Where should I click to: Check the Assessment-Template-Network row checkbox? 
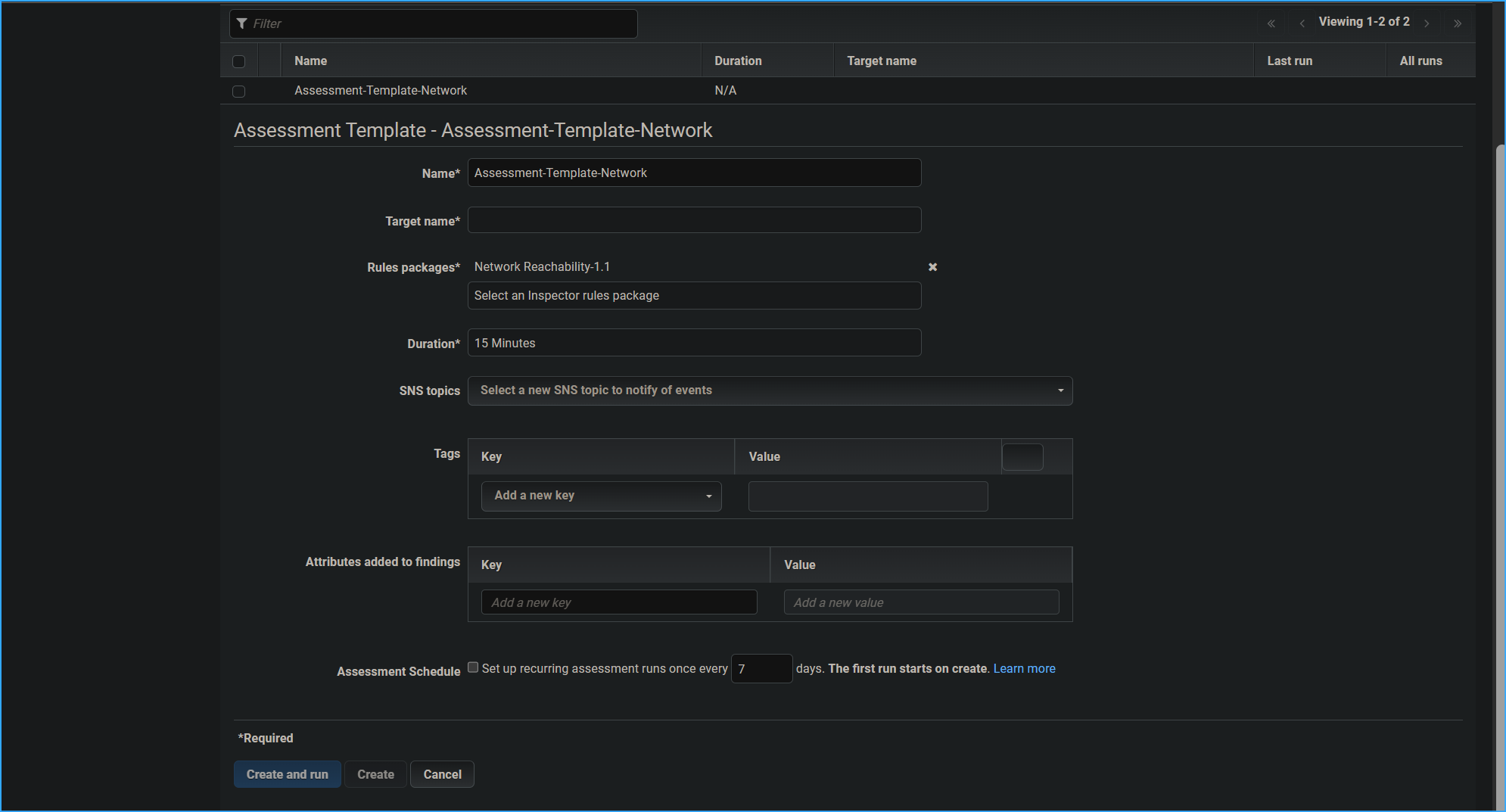click(x=239, y=91)
